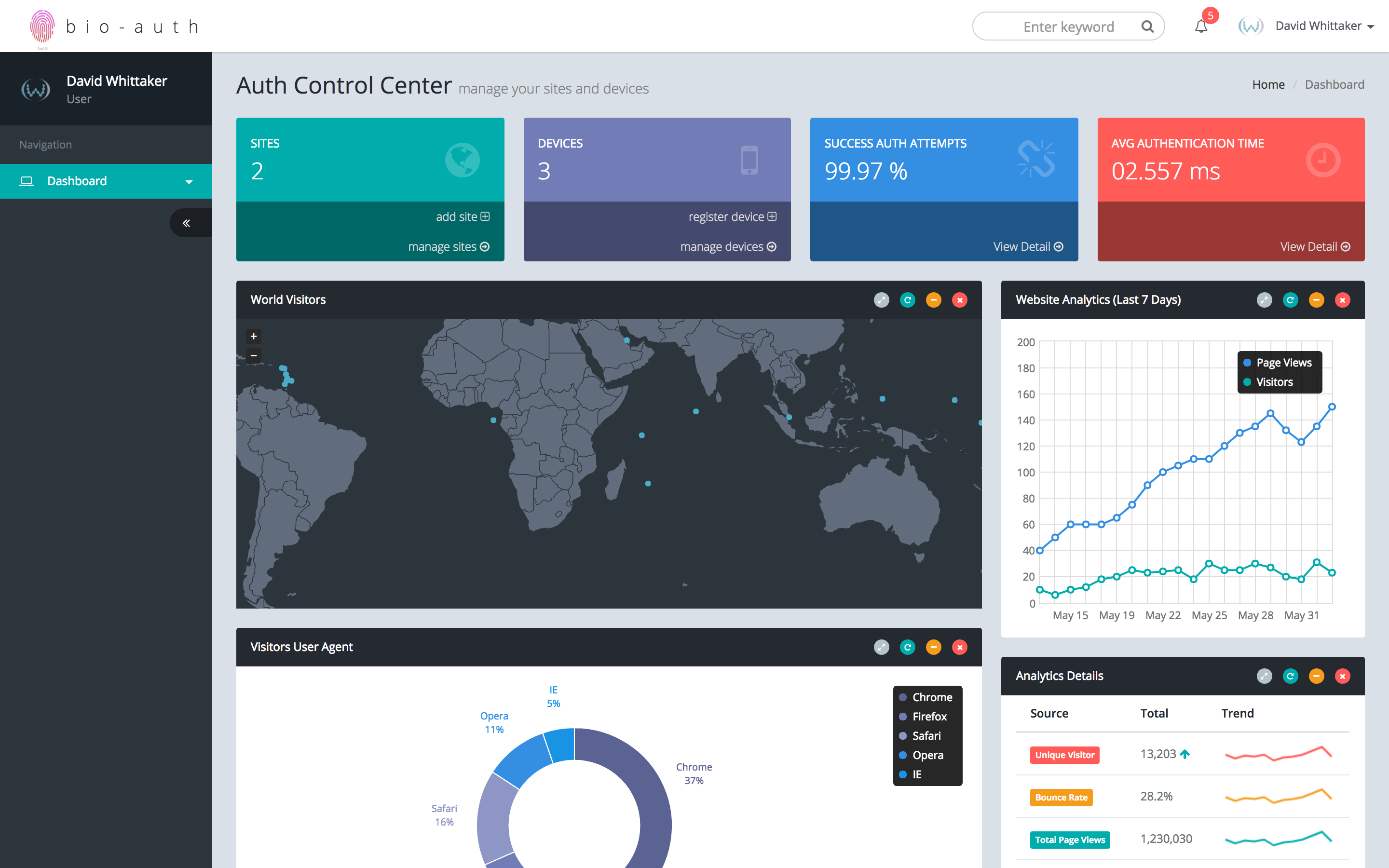The height and width of the screenshot is (868, 1389).
Task: Zoom out on the world map
Action: click(254, 355)
